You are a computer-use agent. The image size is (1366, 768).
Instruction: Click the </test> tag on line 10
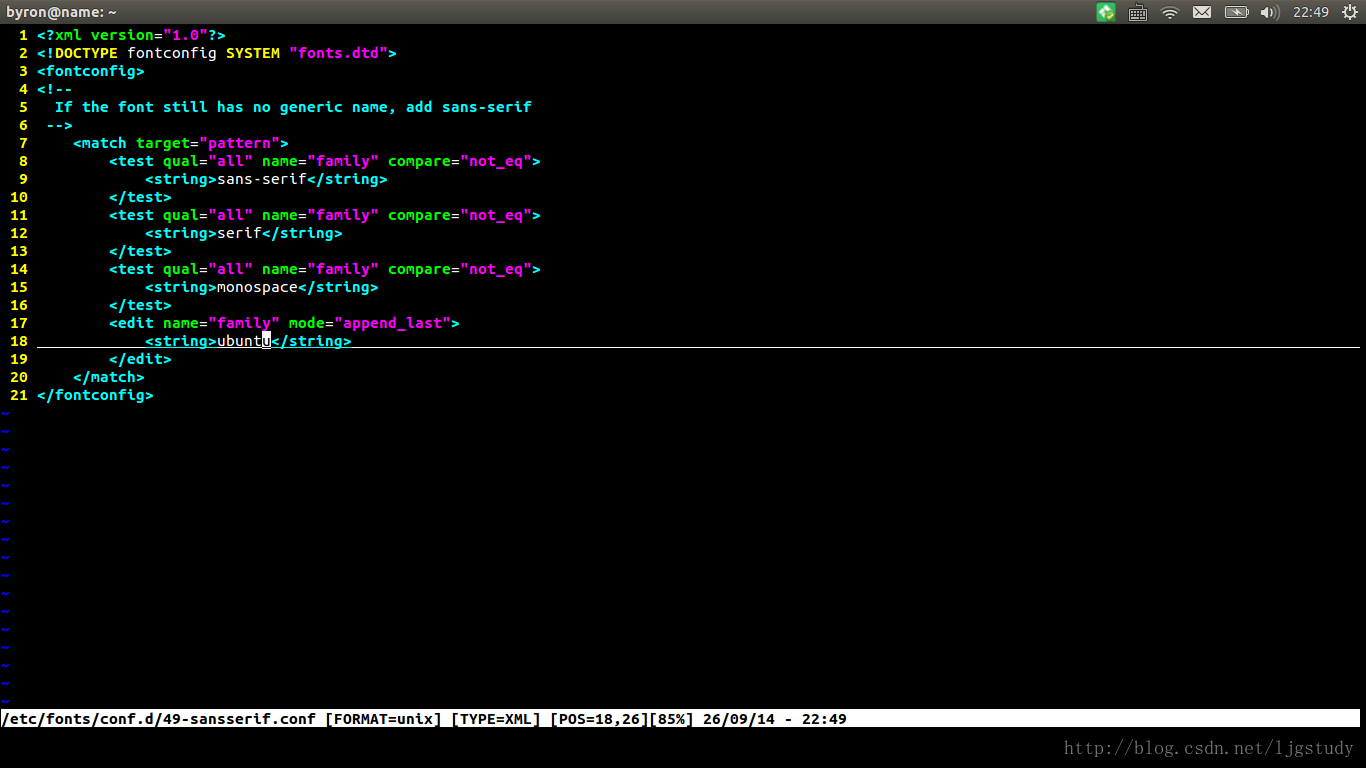140,197
